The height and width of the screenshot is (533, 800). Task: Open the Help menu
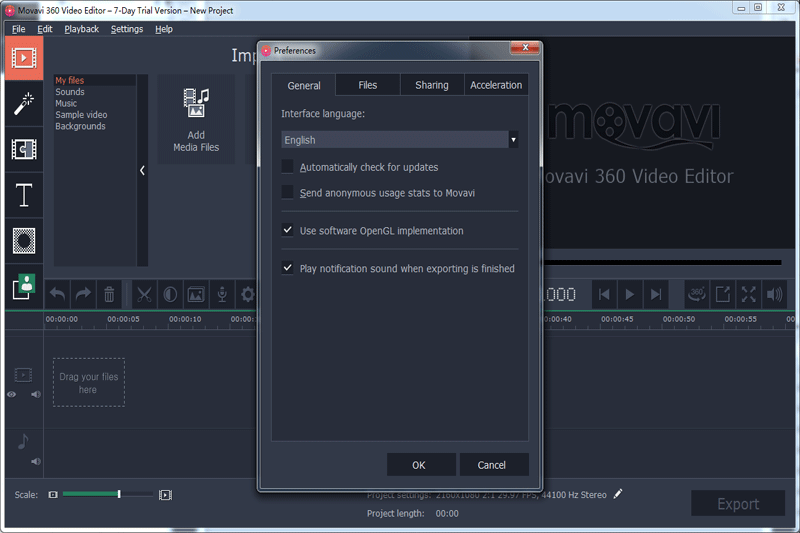pyautogui.click(x=164, y=29)
